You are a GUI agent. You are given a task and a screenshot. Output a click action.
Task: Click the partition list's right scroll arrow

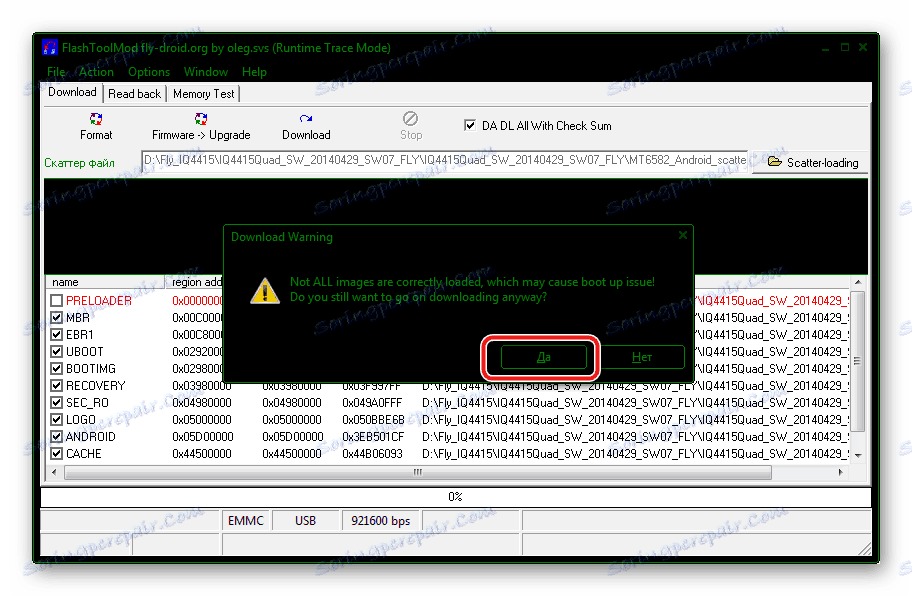click(x=840, y=472)
